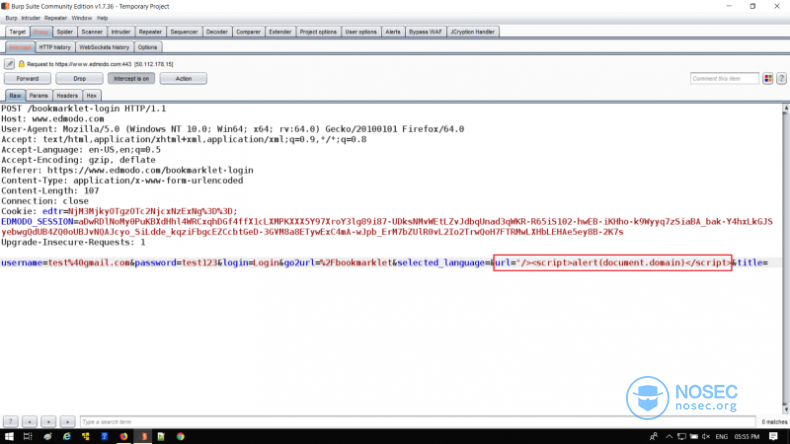
Task: Open the Repeater tab
Action: point(150,32)
